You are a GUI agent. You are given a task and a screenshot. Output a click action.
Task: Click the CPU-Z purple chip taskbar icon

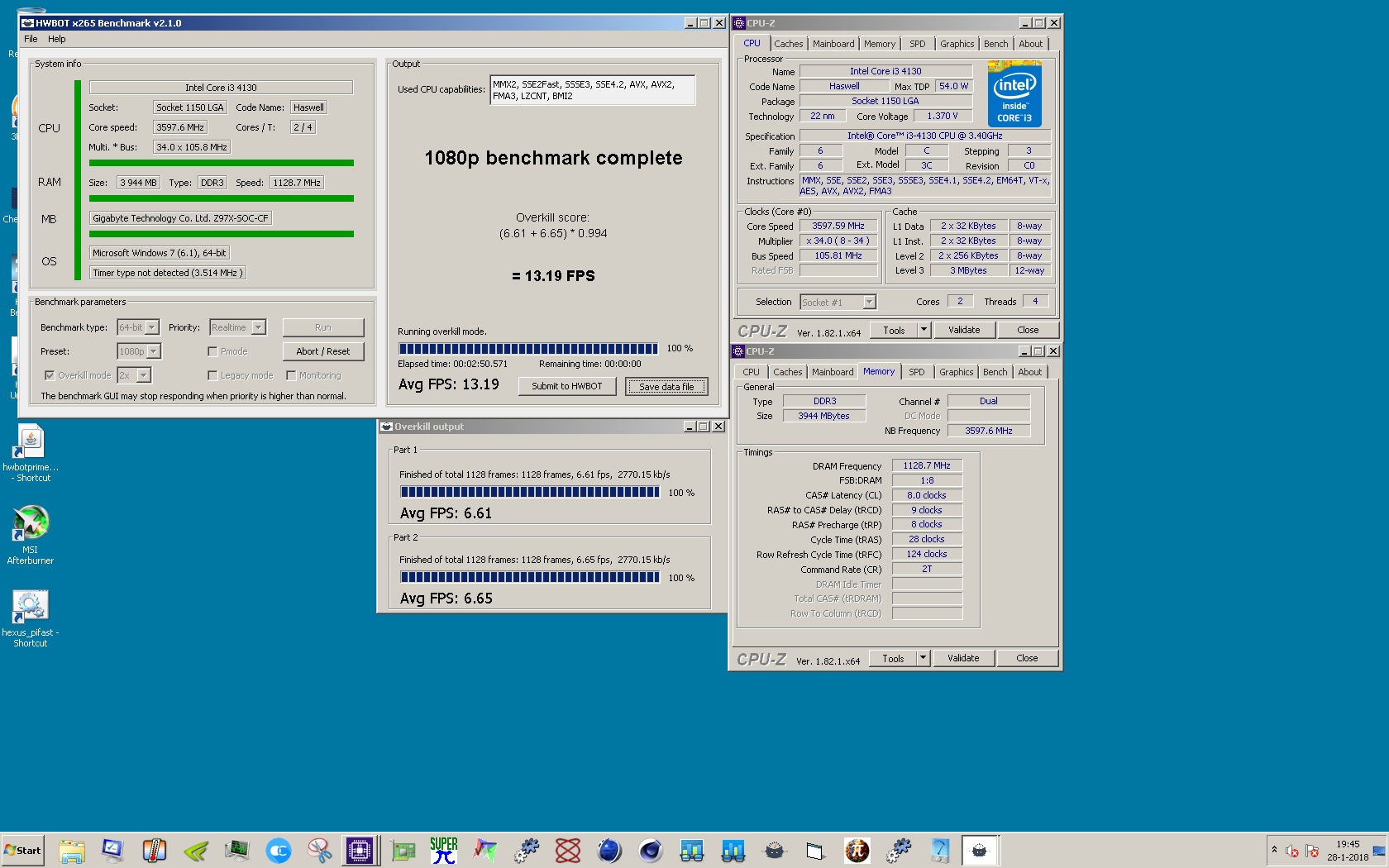(360, 850)
